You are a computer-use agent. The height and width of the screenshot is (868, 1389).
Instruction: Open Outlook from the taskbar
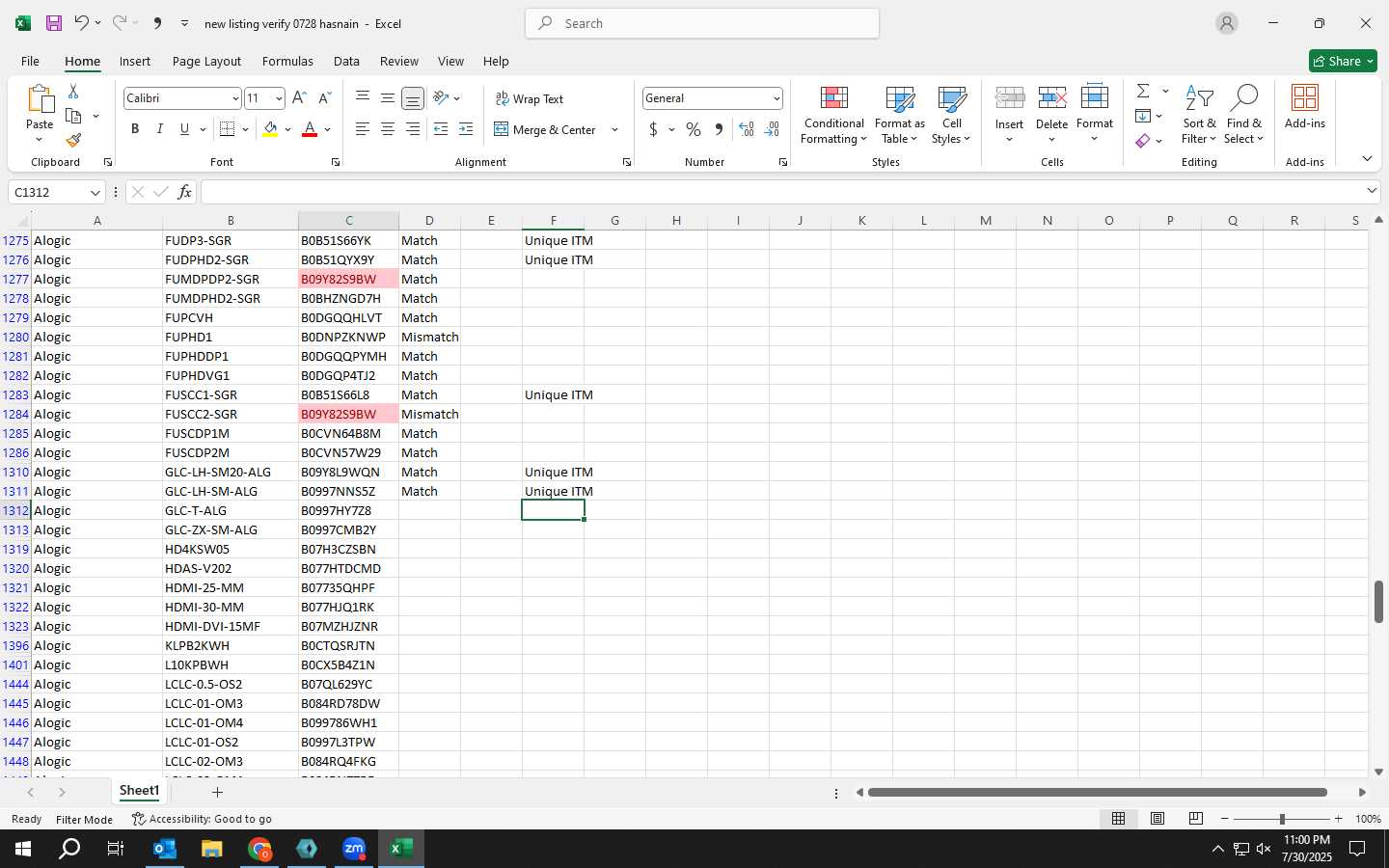coord(165,849)
